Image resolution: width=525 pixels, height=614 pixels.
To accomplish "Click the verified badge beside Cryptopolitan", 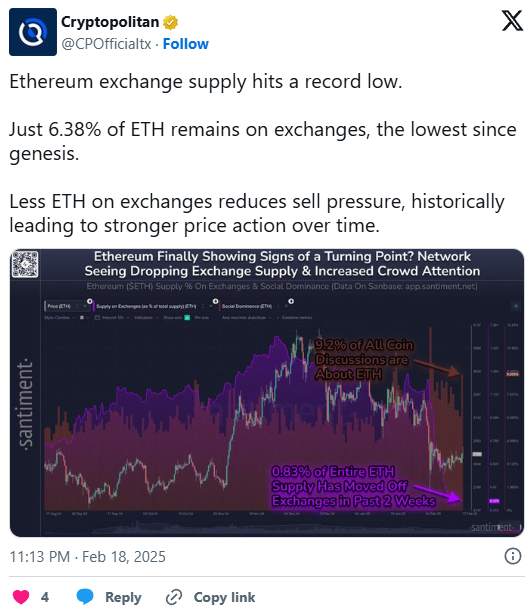I will [170, 22].
